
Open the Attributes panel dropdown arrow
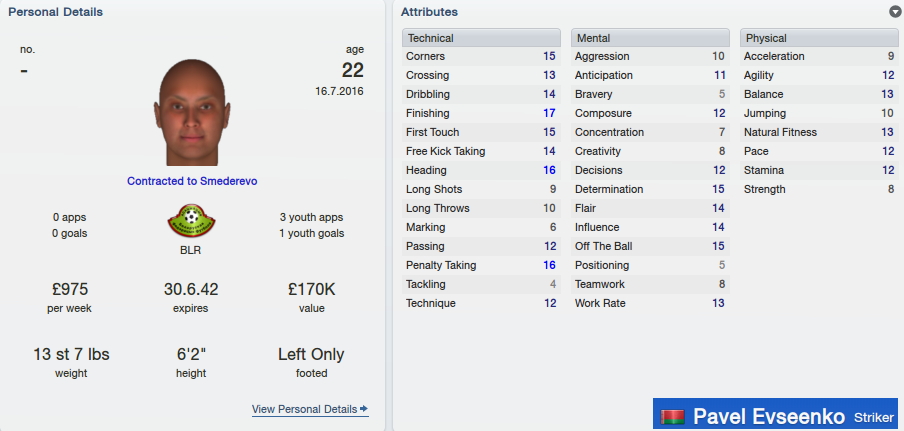pos(894,12)
